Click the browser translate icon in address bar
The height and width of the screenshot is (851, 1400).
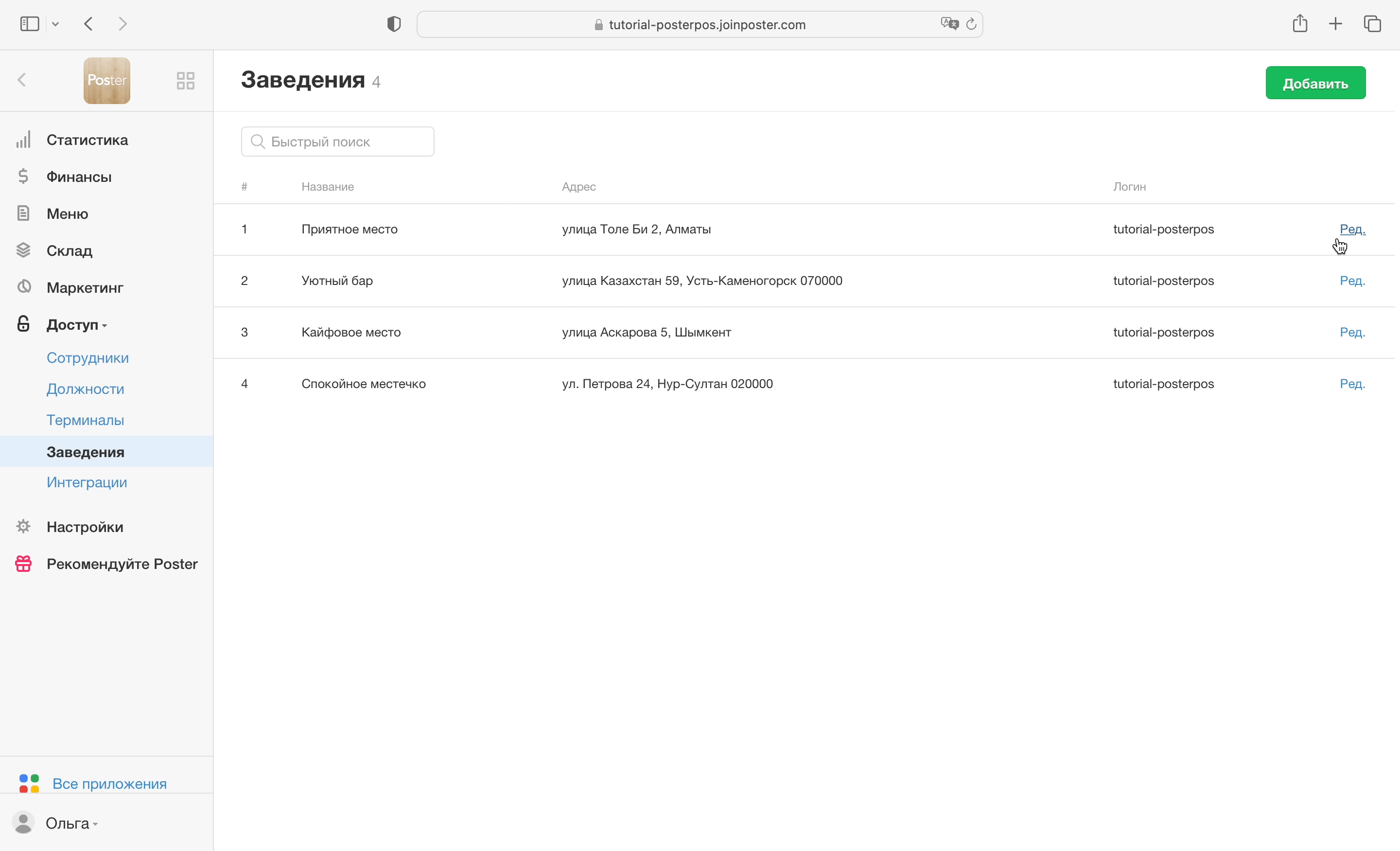[x=949, y=24]
